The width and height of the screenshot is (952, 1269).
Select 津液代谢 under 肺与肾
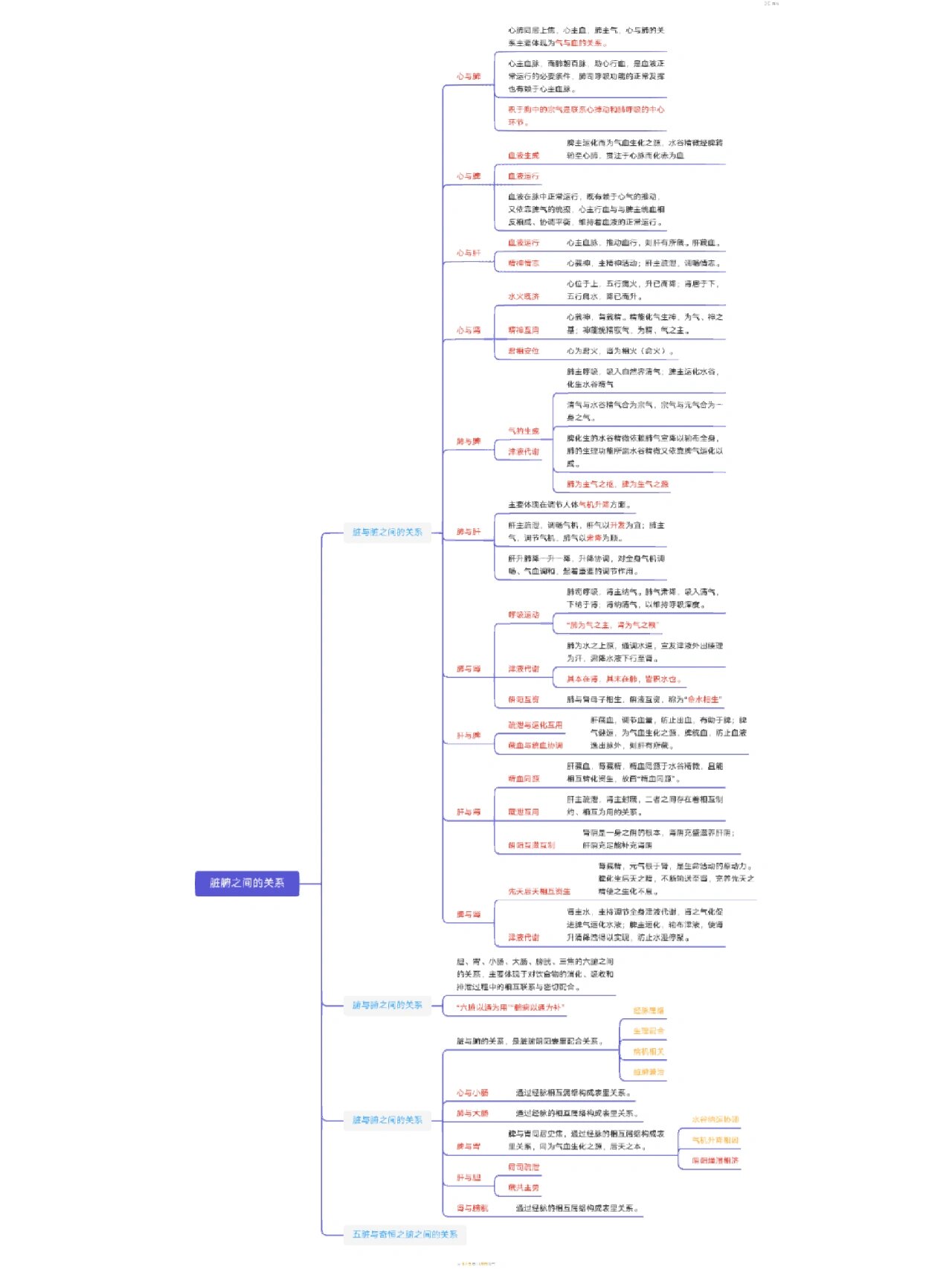[524, 669]
